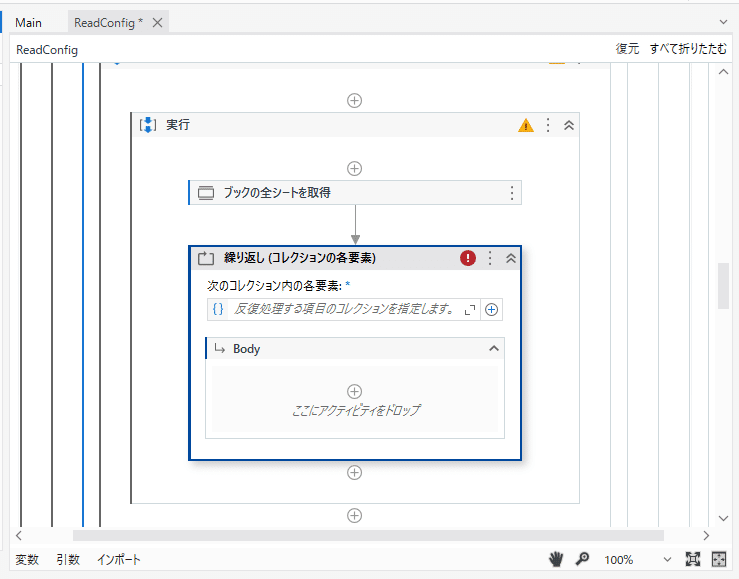Click the plus button beside collection field
Image resolution: width=739 pixels, height=579 pixels.
pyautogui.click(x=492, y=310)
